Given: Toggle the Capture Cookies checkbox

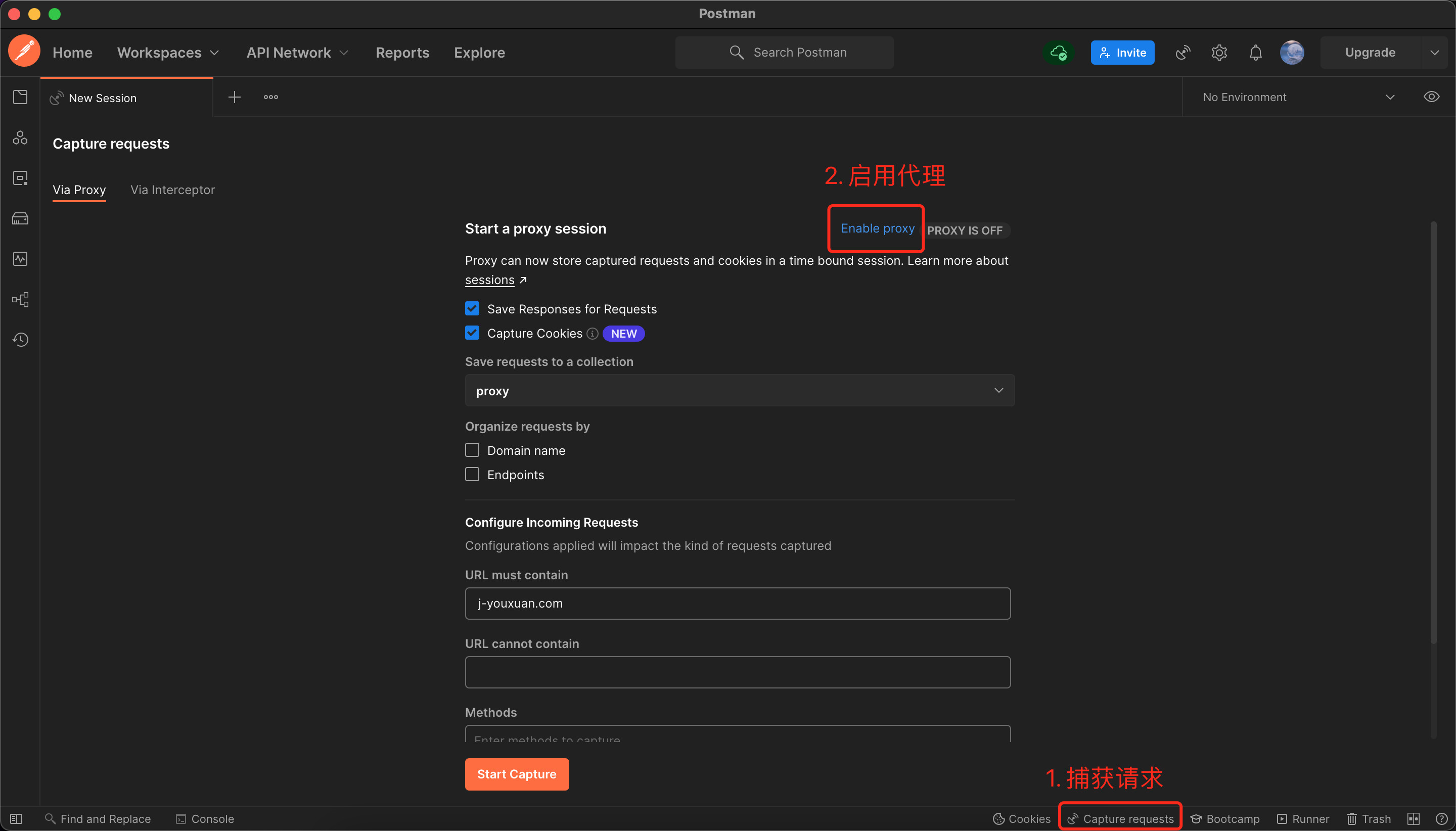Looking at the screenshot, I should [472, 333].
